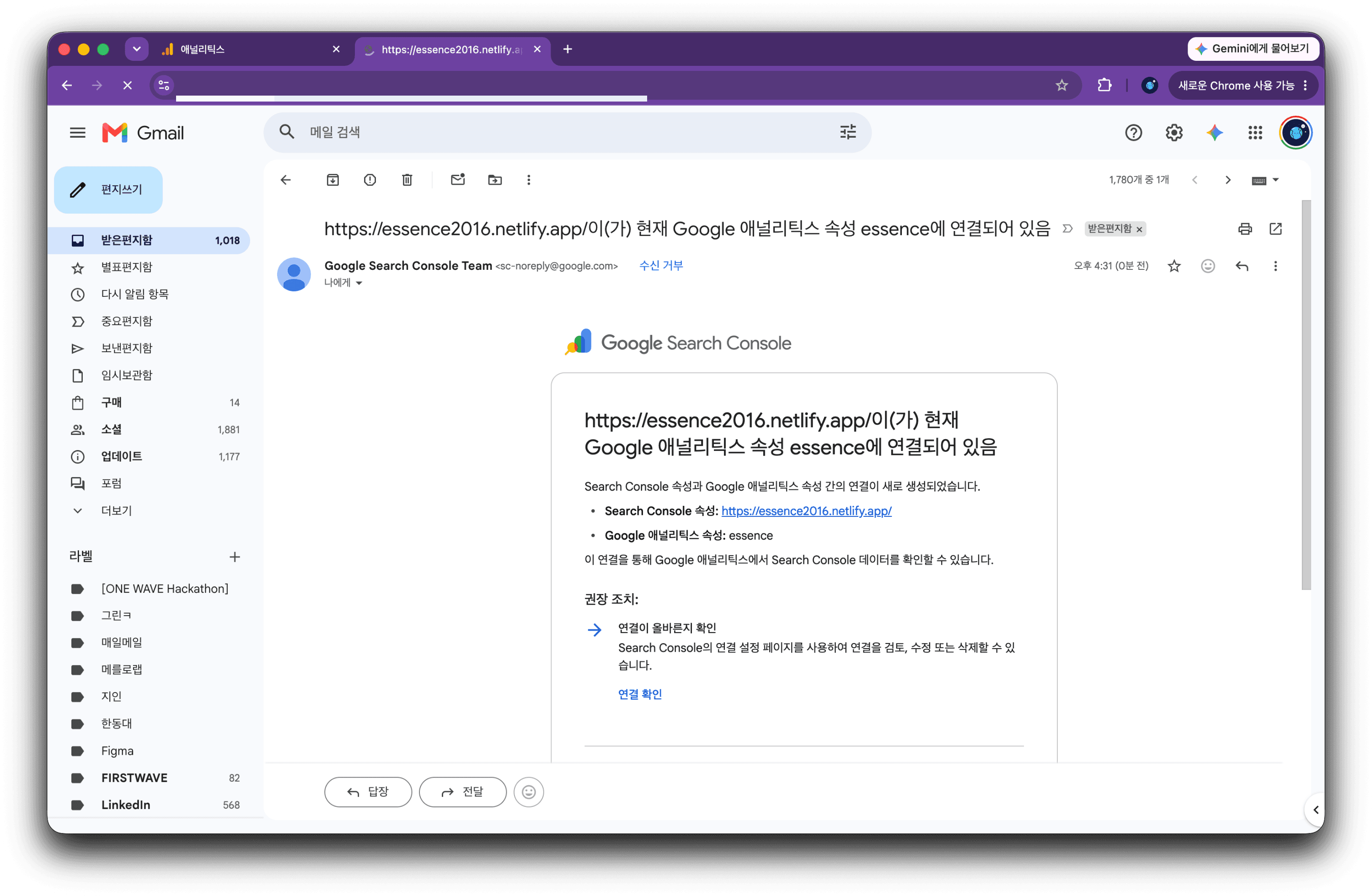Open the input tools dropdown arrow
Screen dimensions: 1372x896
click(1276, 180)
